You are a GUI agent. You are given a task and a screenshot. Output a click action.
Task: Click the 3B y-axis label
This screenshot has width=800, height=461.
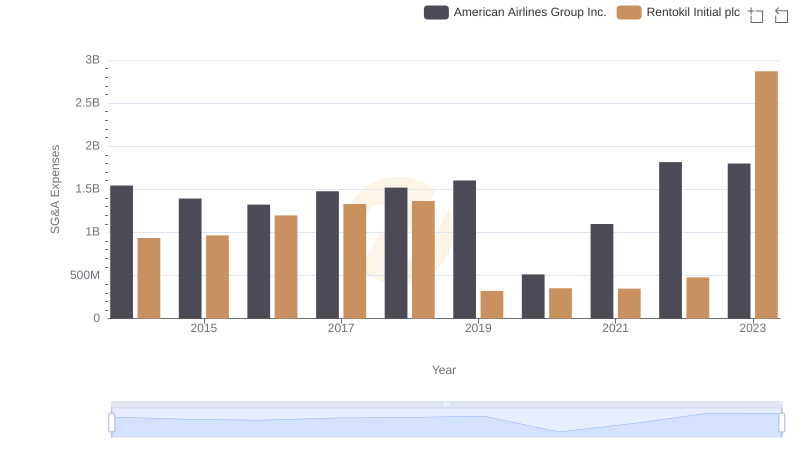[93, 60]
